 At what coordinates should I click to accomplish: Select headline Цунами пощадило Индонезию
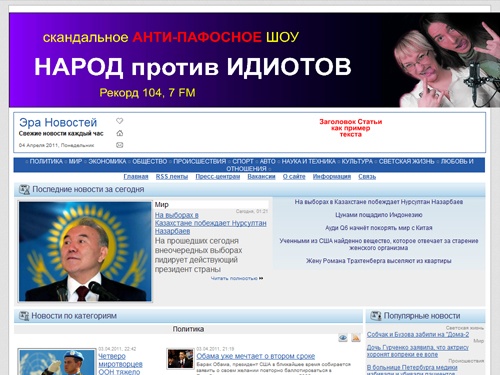(379, 215)
